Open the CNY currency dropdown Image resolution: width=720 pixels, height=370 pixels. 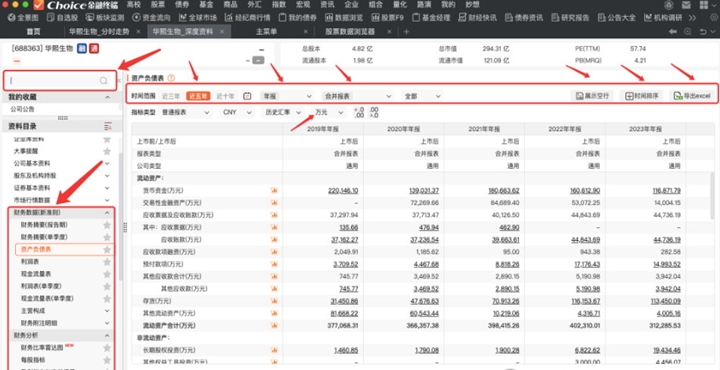coord(237,112)
